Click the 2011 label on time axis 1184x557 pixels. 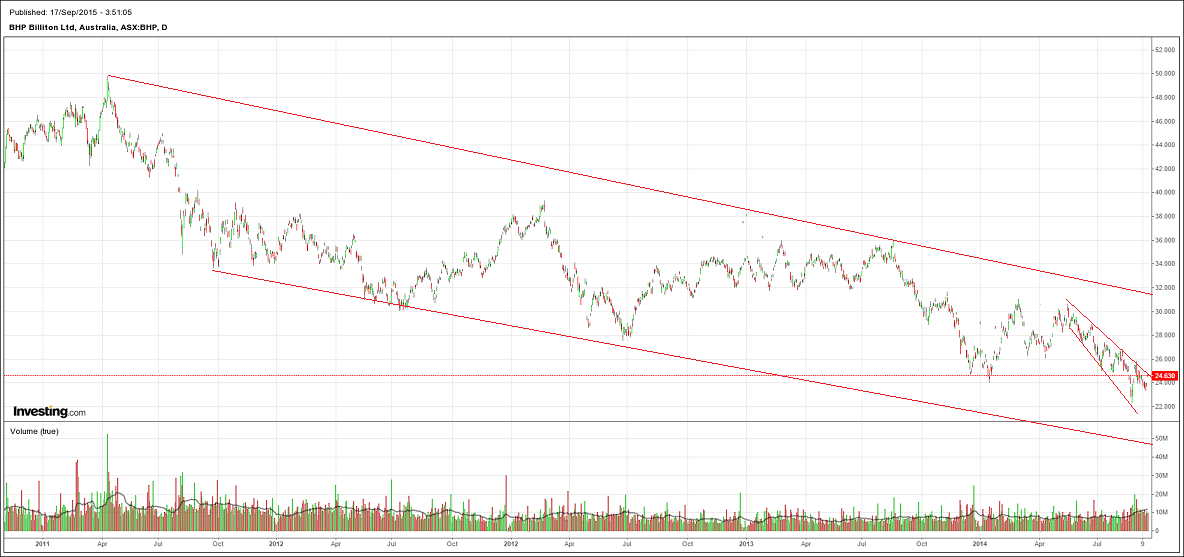[x=42, y=543]
